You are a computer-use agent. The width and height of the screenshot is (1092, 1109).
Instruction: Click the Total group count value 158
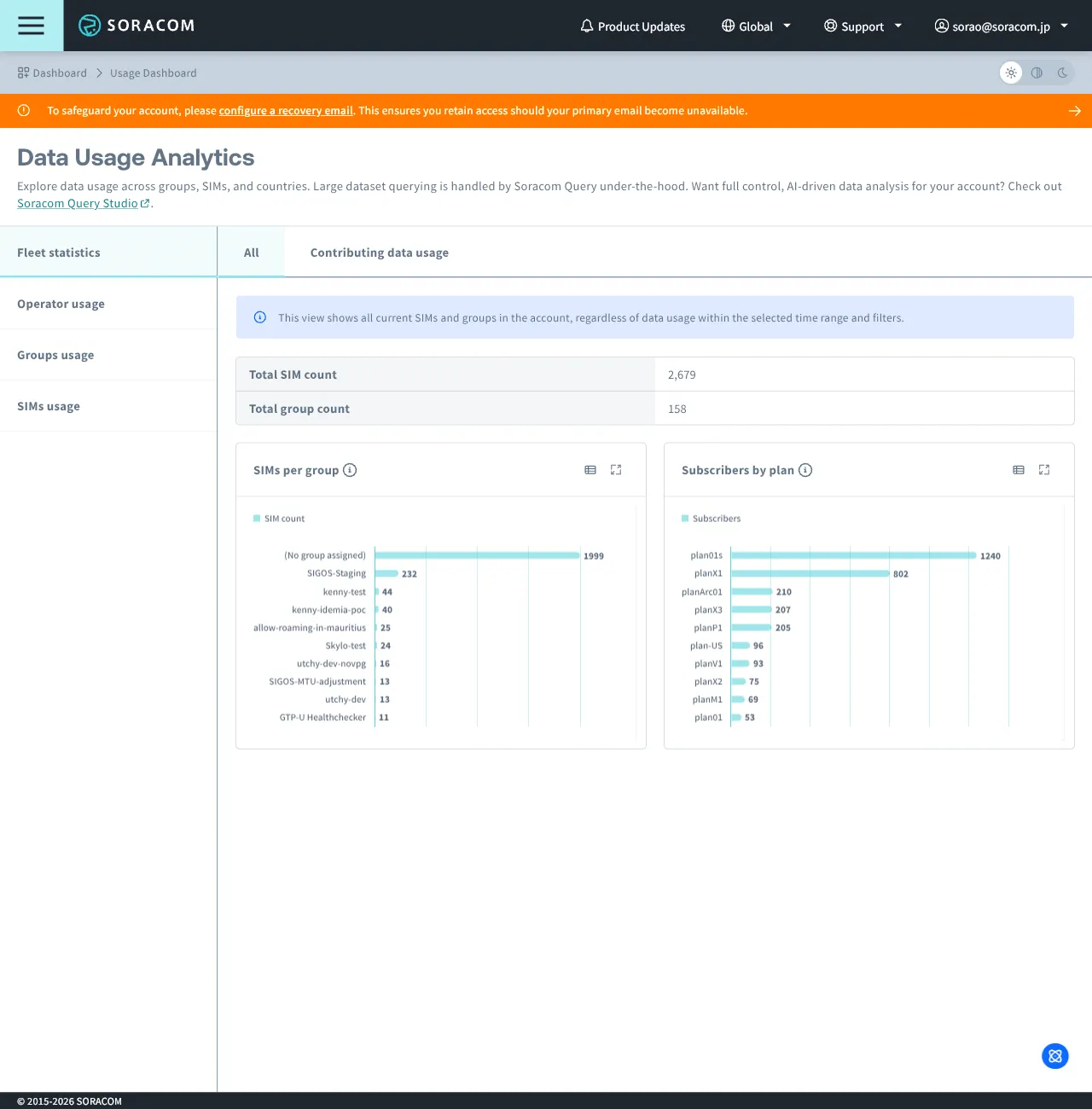point(677,409)
